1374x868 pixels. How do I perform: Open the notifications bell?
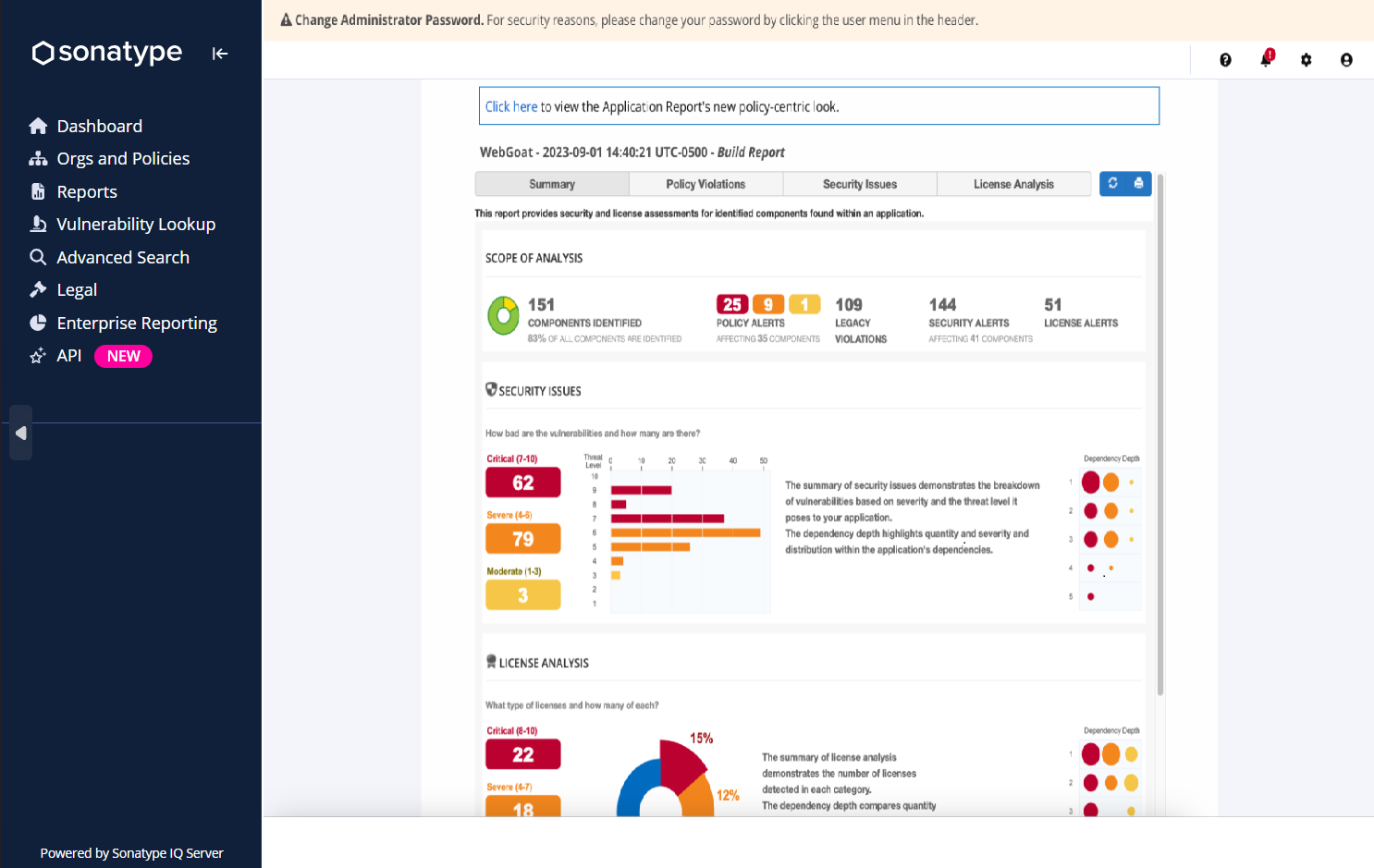pyautogui.click(x=1266, y=59)
